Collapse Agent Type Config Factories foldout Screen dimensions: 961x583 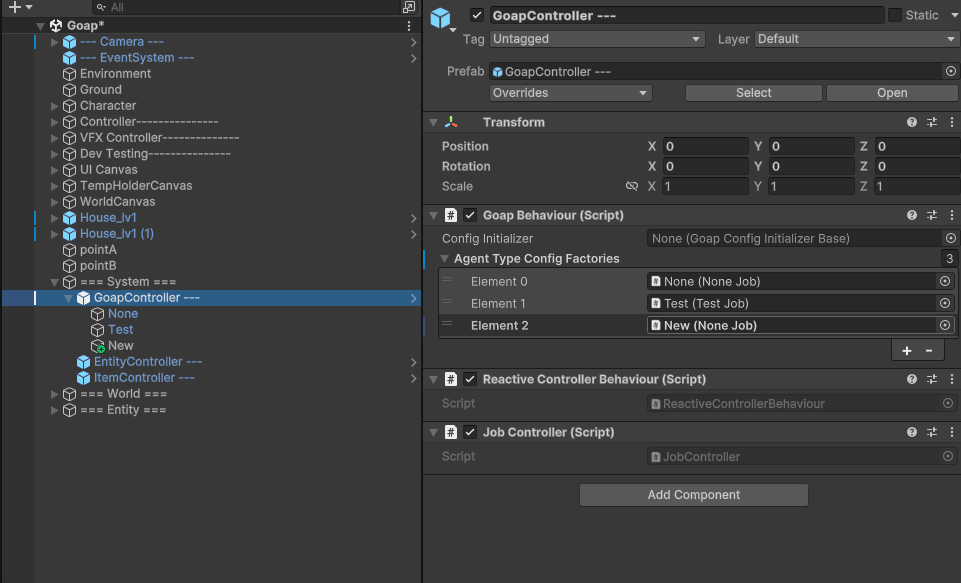tap(445, 259)
